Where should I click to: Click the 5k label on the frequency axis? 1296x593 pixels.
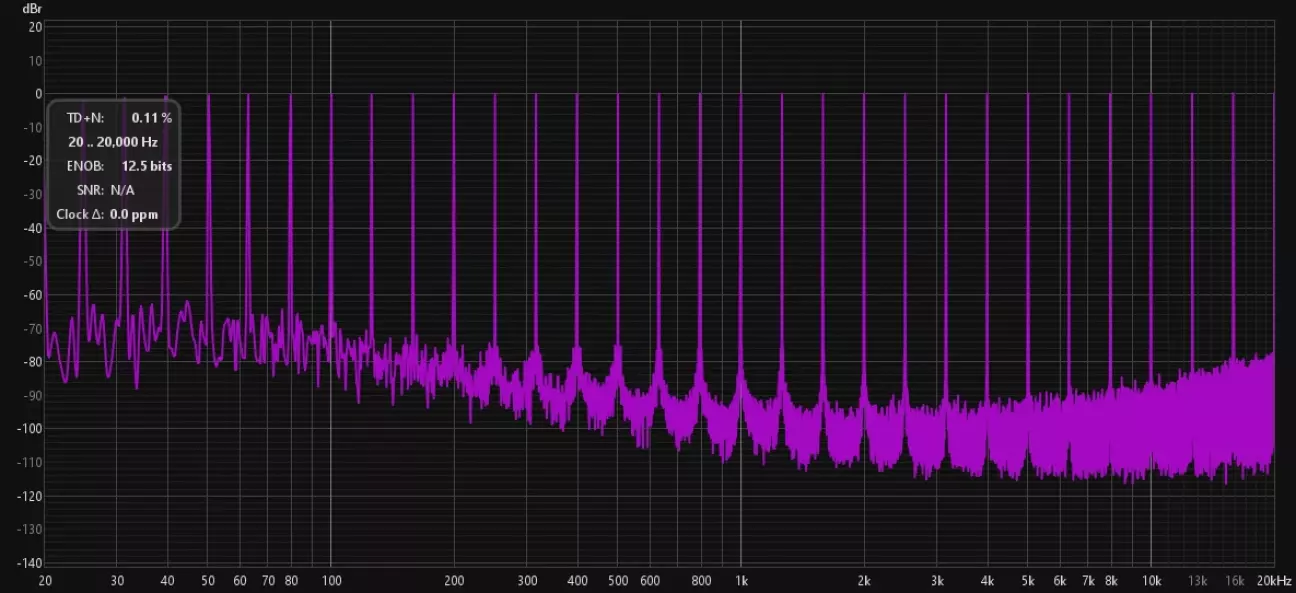click(x=1027, y=581)
